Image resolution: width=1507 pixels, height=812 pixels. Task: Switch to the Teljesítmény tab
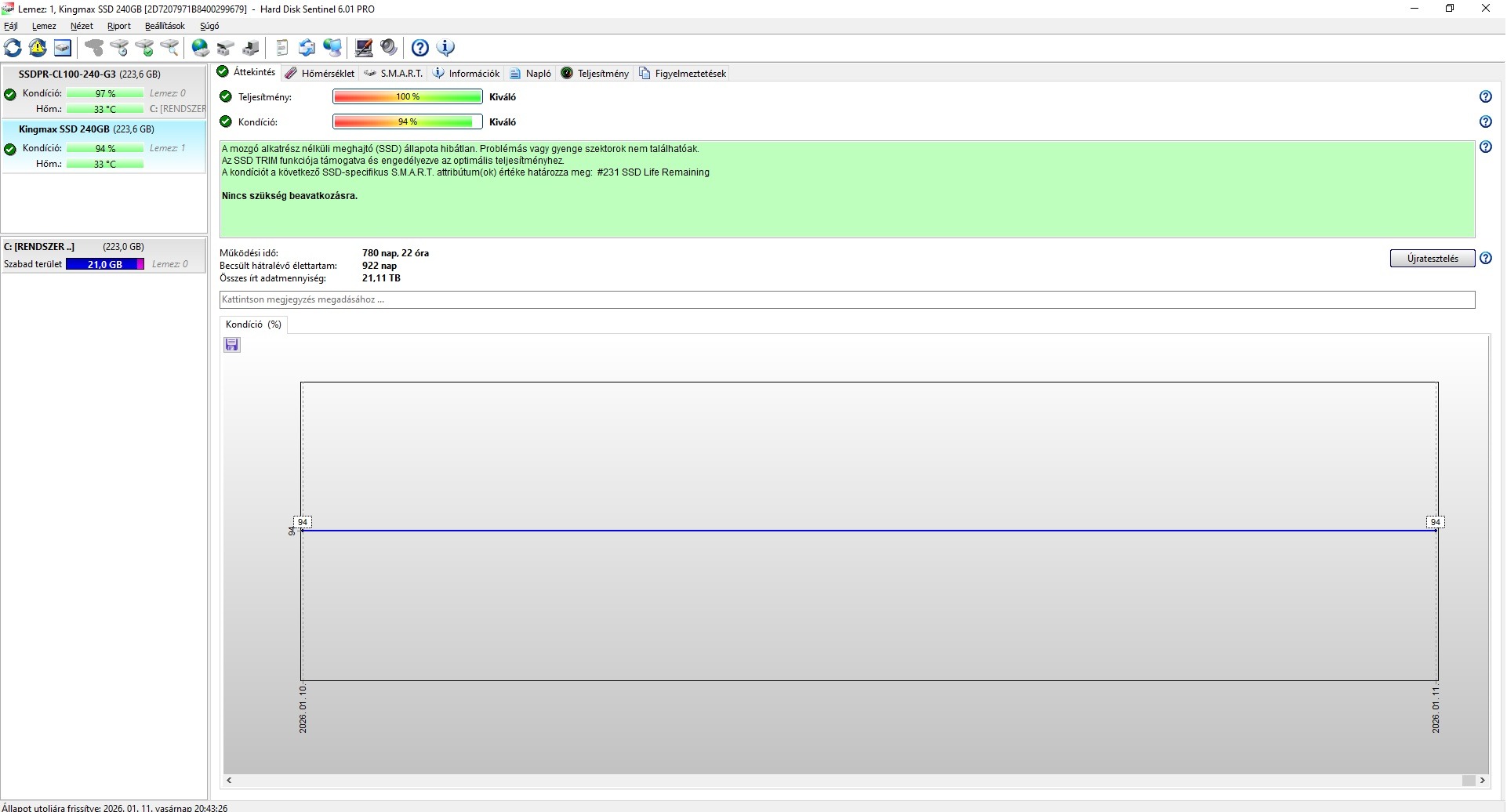595,73
